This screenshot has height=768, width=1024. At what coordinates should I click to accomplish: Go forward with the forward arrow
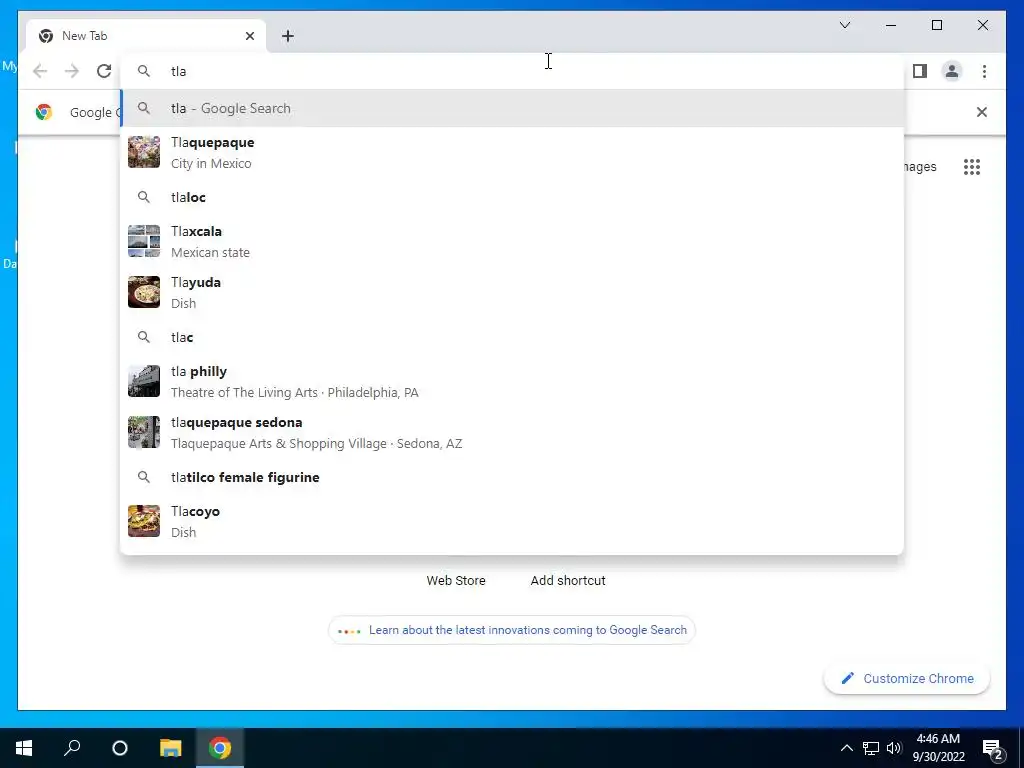(72, 71)
